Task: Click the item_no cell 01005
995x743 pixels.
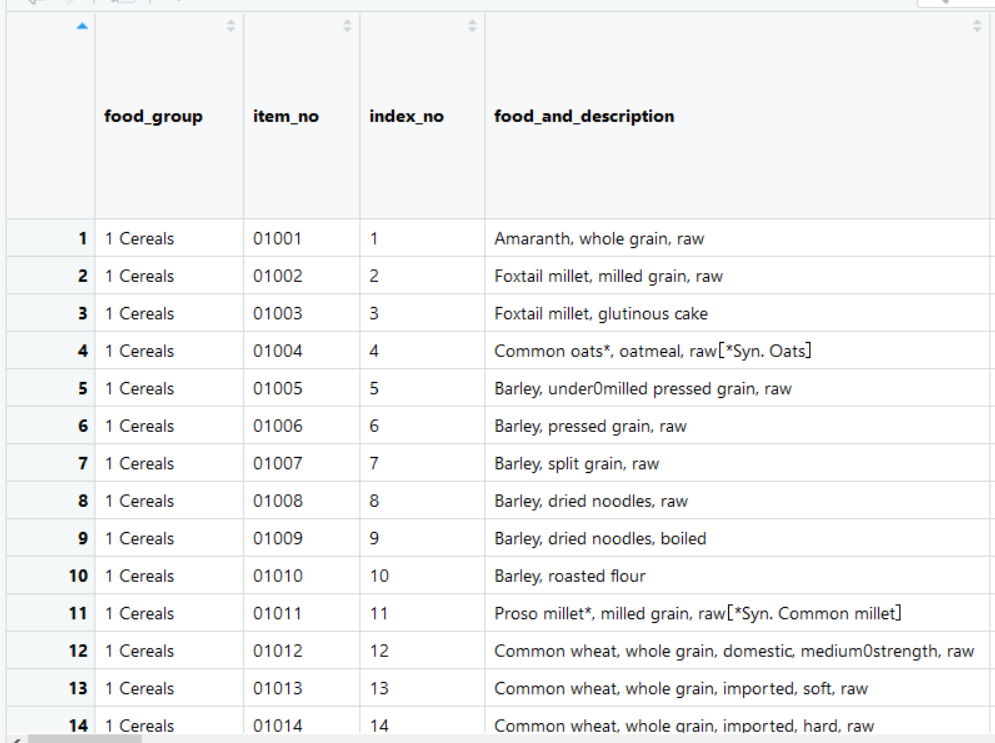Action: 277,388
